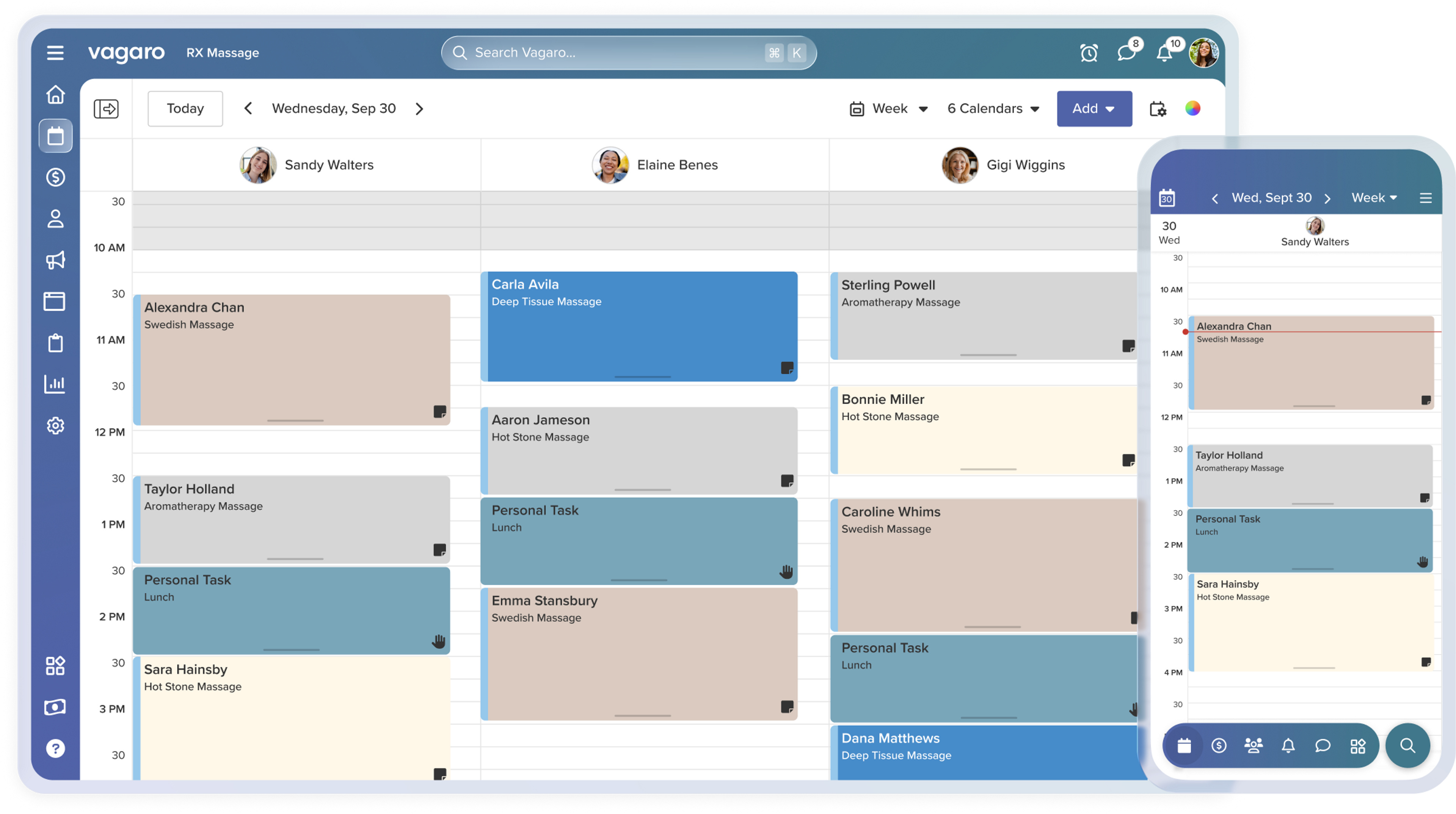Open the Calendar sidebar icon
Image resolution: width=1456 pixels, height=814 pixels.
55,136
